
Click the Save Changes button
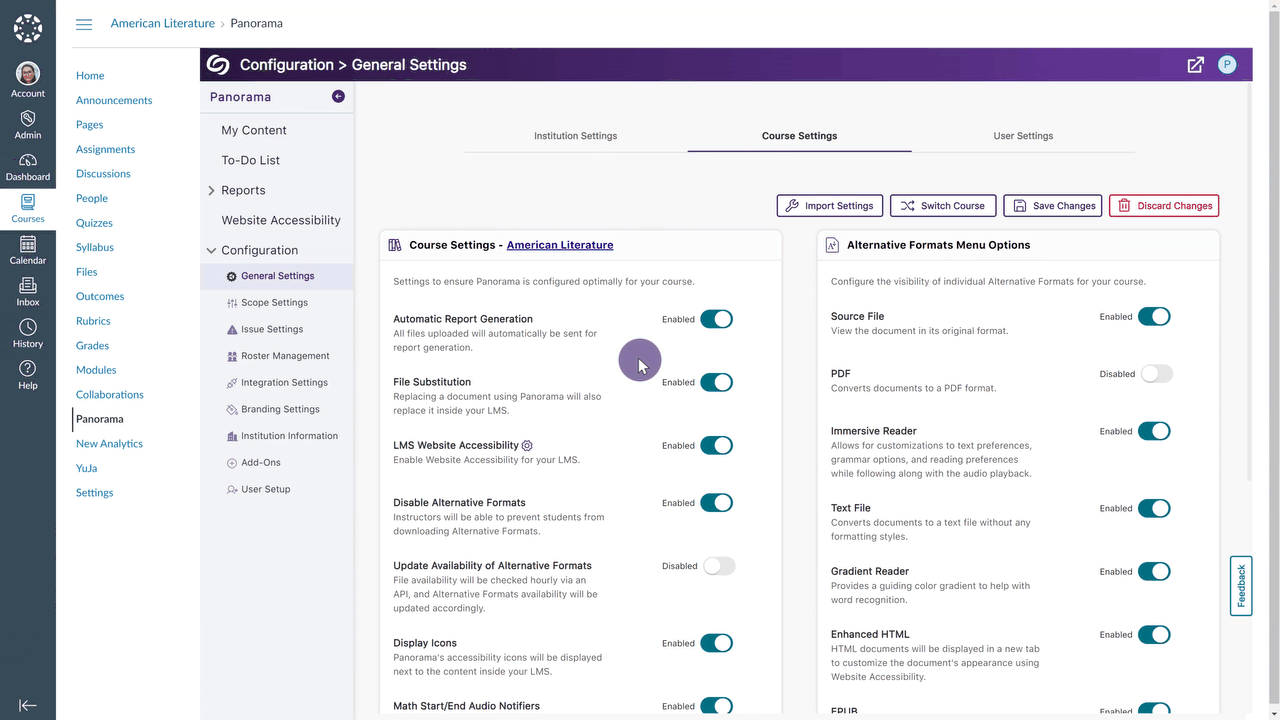(x=1052, y=206)
